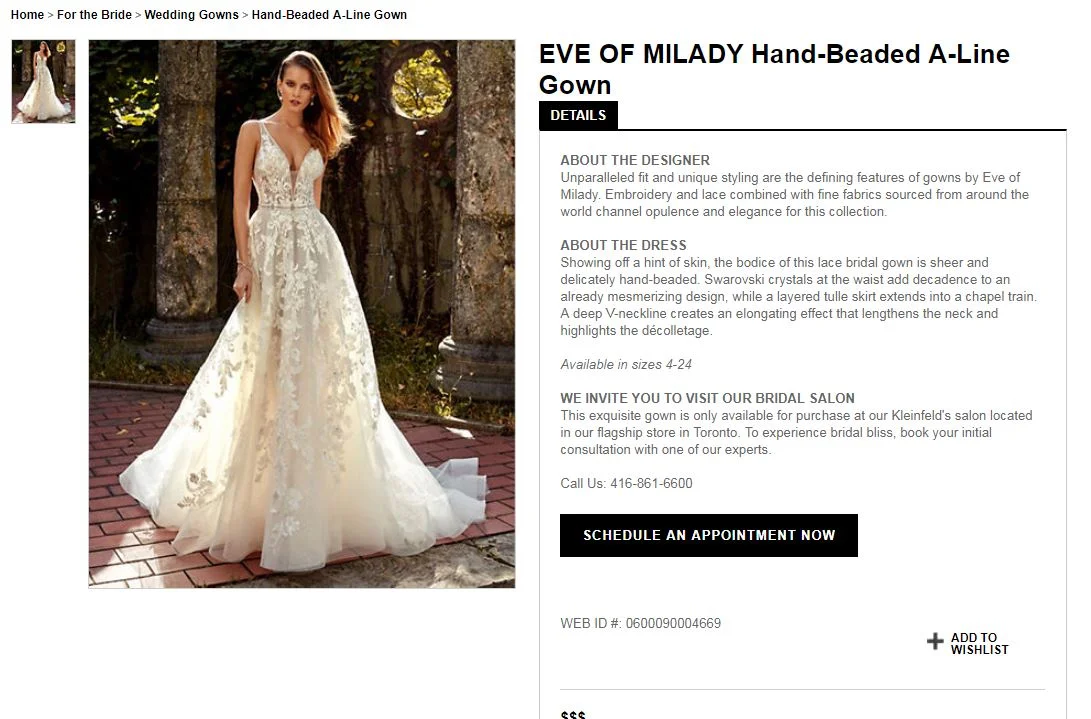The image size is (1091, 719).
Task: Navigate to Wedding Gowns breadcrumb category
Action: 191,15
